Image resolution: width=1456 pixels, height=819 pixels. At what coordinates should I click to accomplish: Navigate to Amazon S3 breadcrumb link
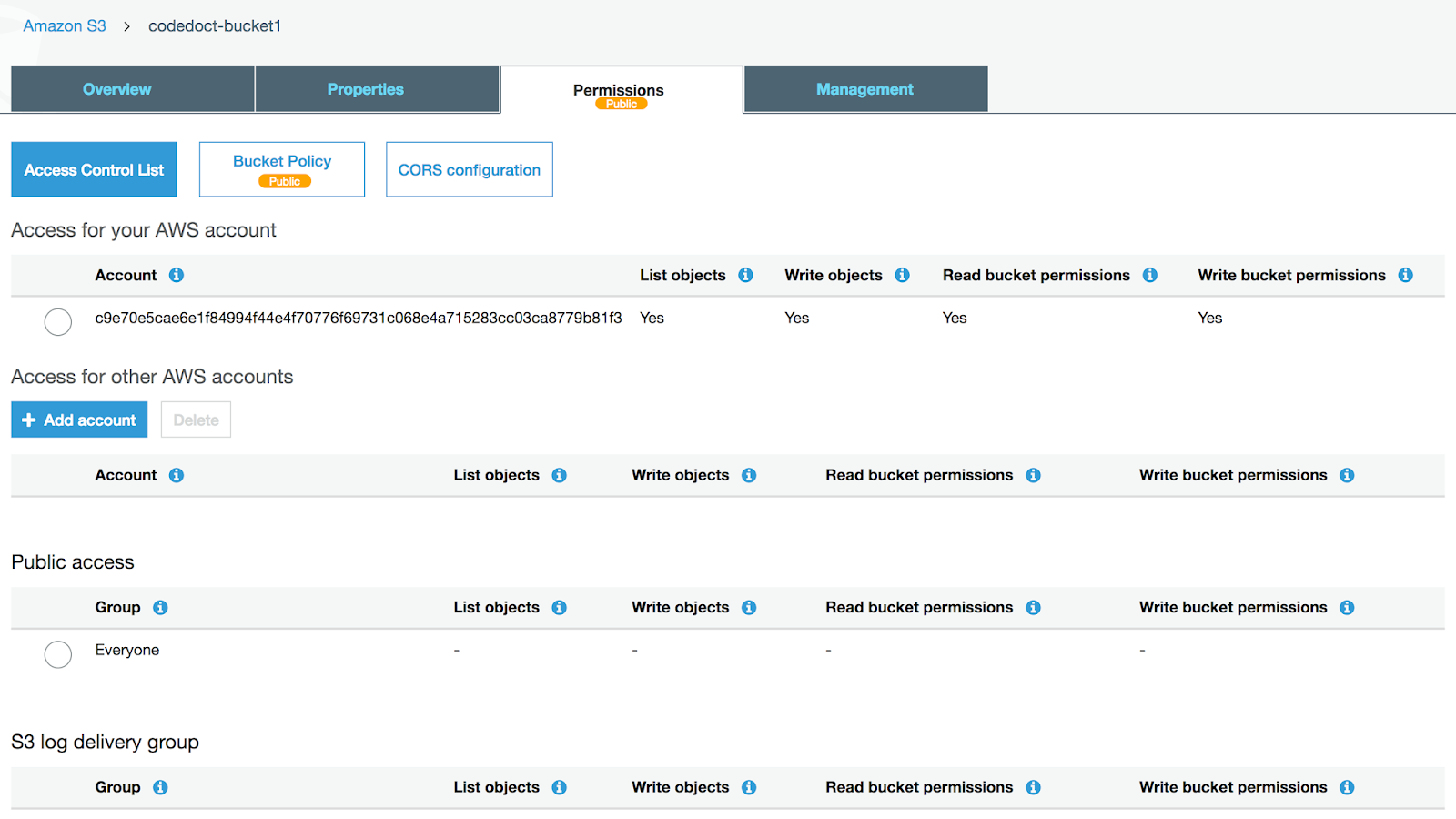(x=65, y=25)
